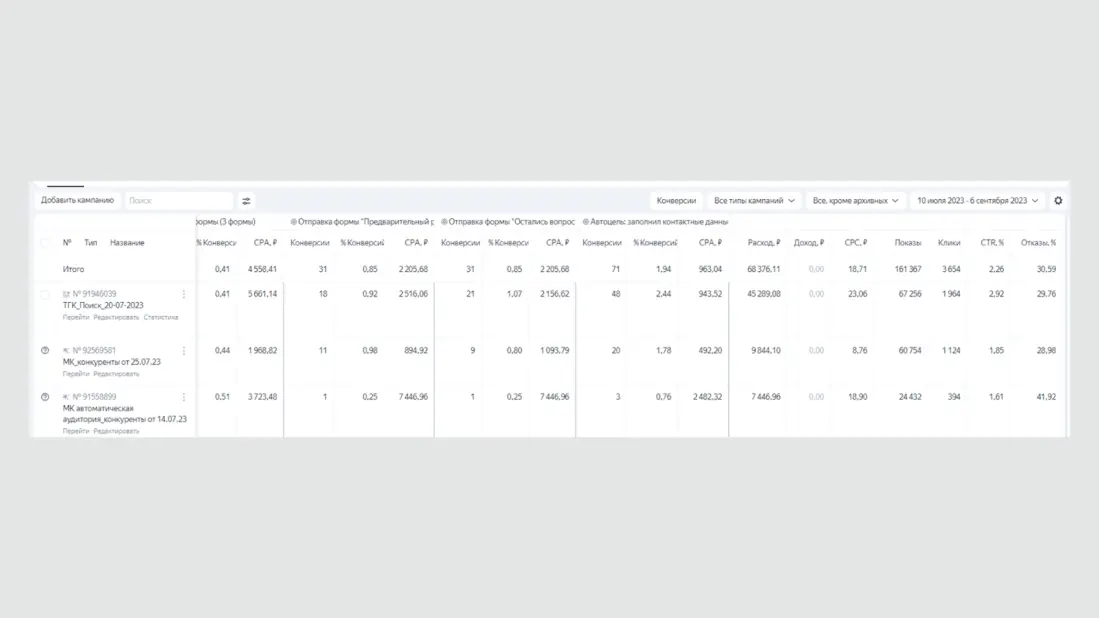Screen dimensions: 1099x618
Task: Click Редактировать under МК автоматическая аудитория
Action: (x=116, y=431)
